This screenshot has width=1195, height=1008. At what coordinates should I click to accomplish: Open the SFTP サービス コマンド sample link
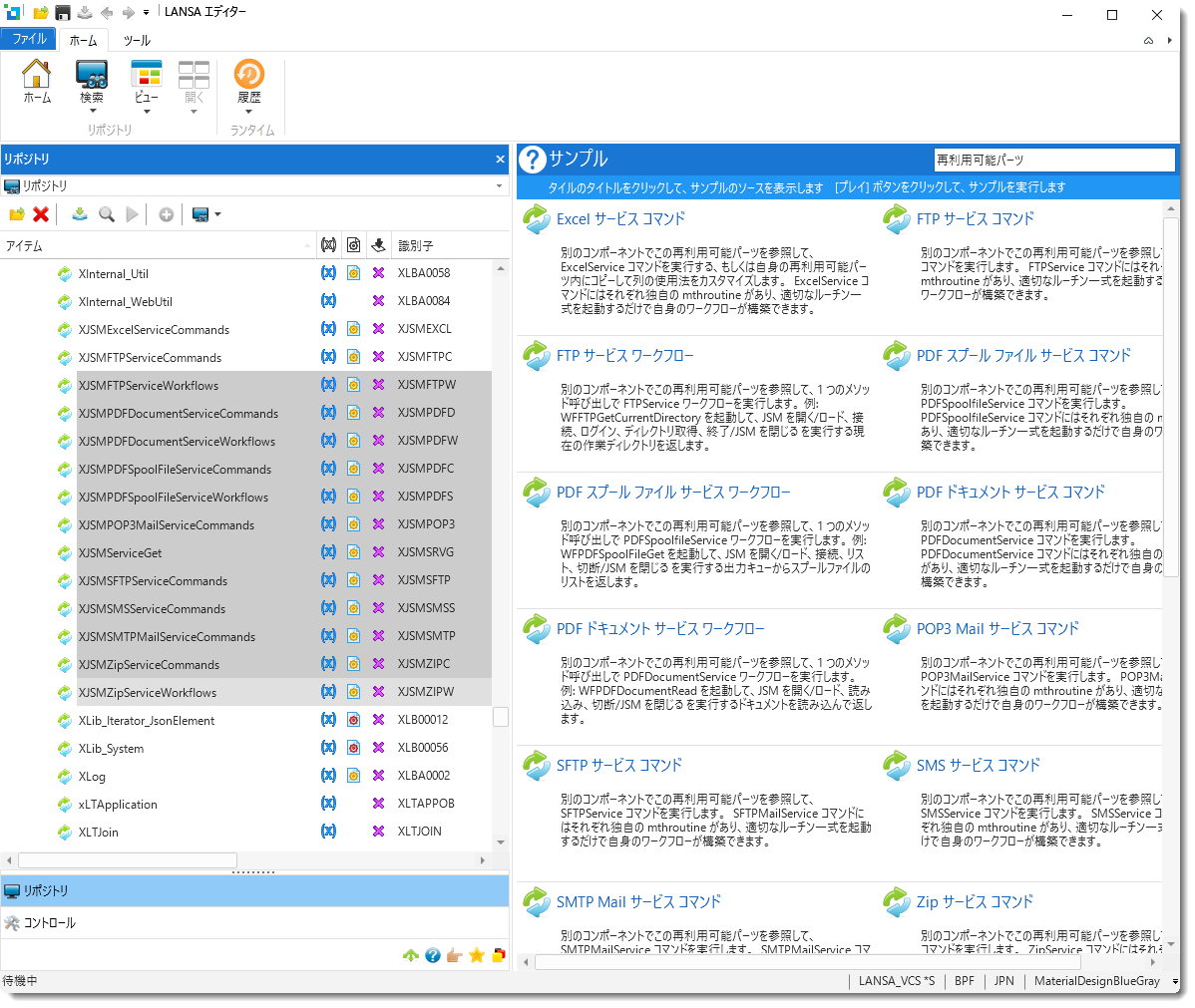click(x=618, y=766)
